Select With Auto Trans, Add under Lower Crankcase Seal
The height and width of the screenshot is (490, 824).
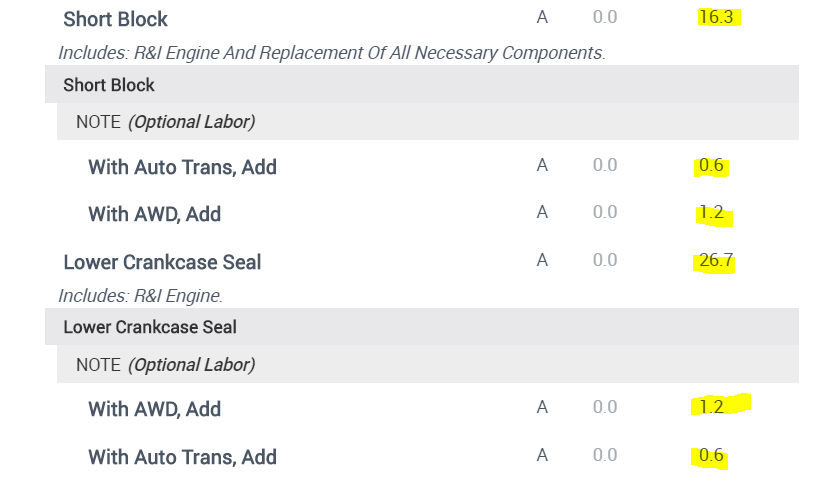click(182, 457)
